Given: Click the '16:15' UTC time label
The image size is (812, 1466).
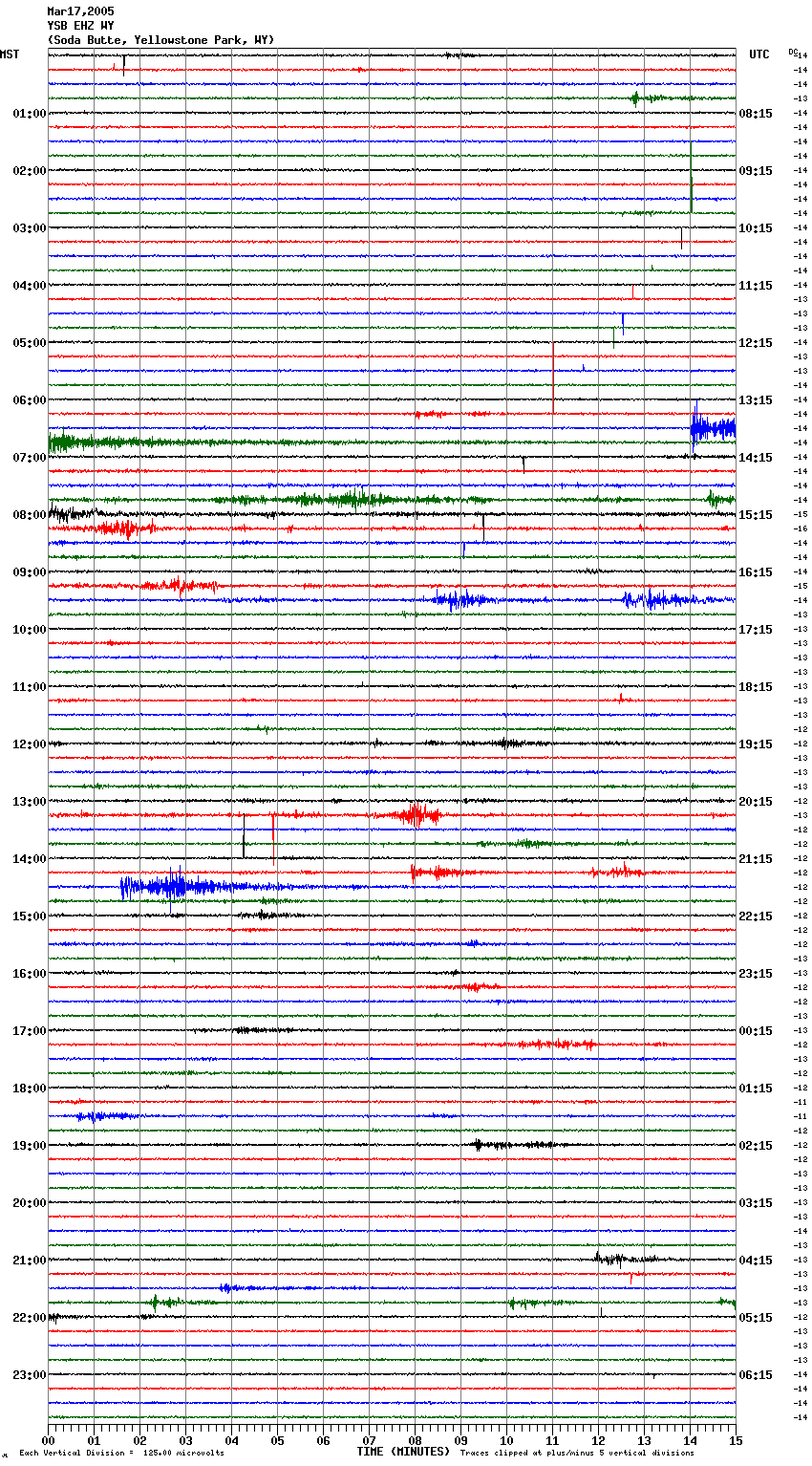Looking at the screenshot, I should coord(756,572).
